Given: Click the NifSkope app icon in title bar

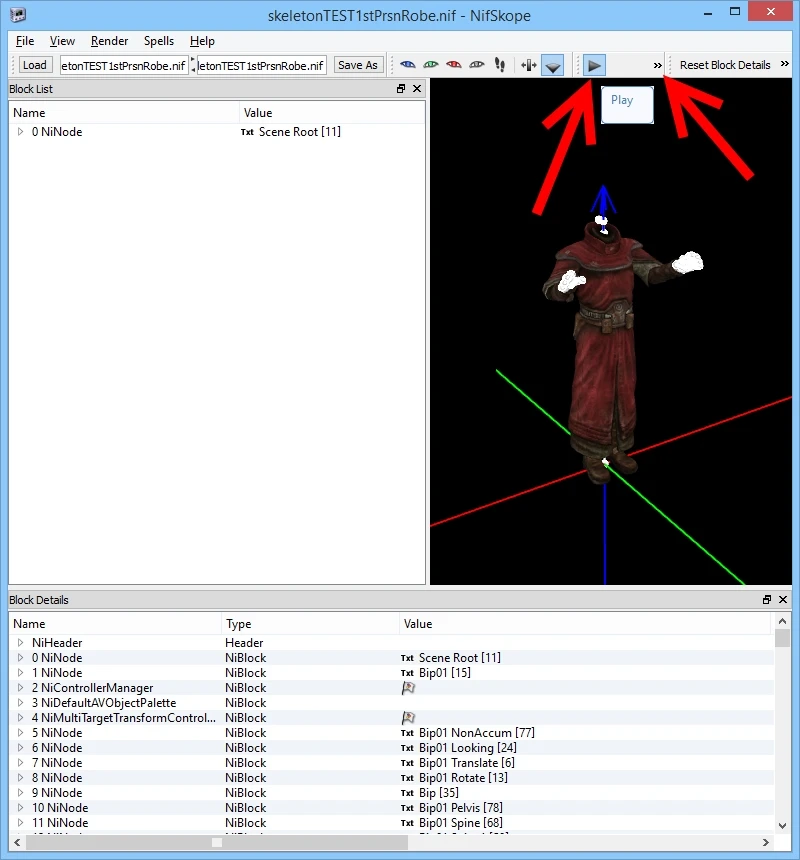Looking at the screenshot, I should tap(18, 14).
